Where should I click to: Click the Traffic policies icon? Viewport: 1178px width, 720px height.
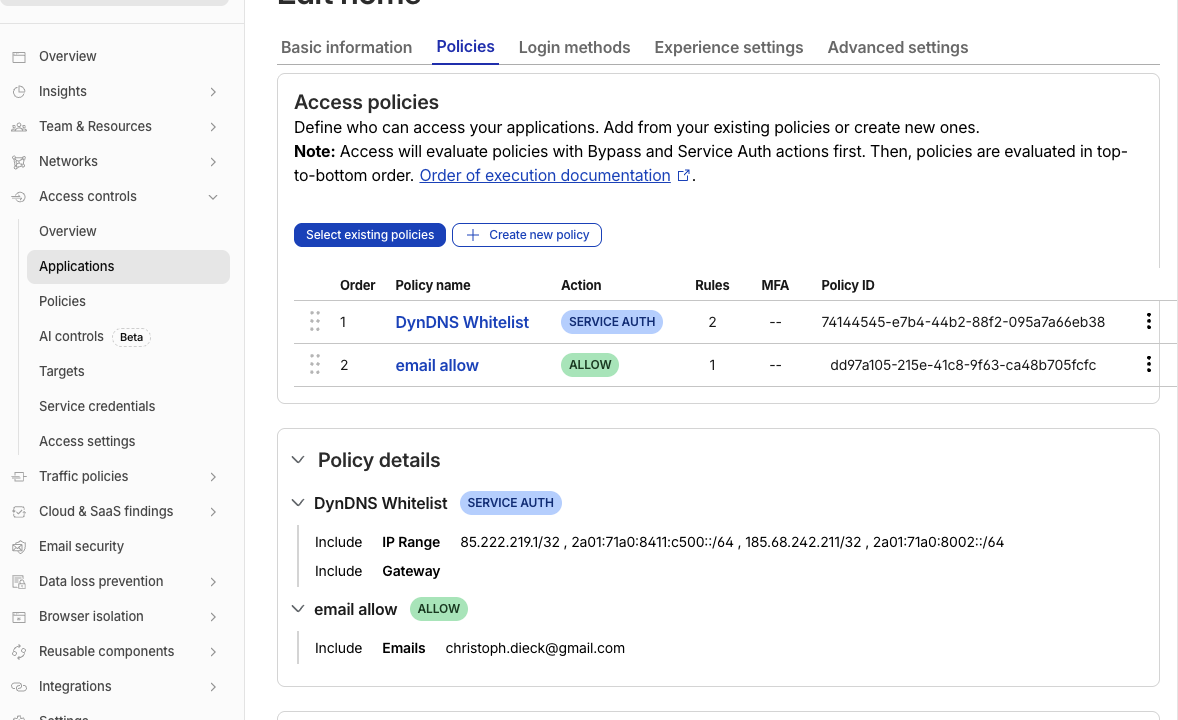pyautogui.click(x=20, y=476)
